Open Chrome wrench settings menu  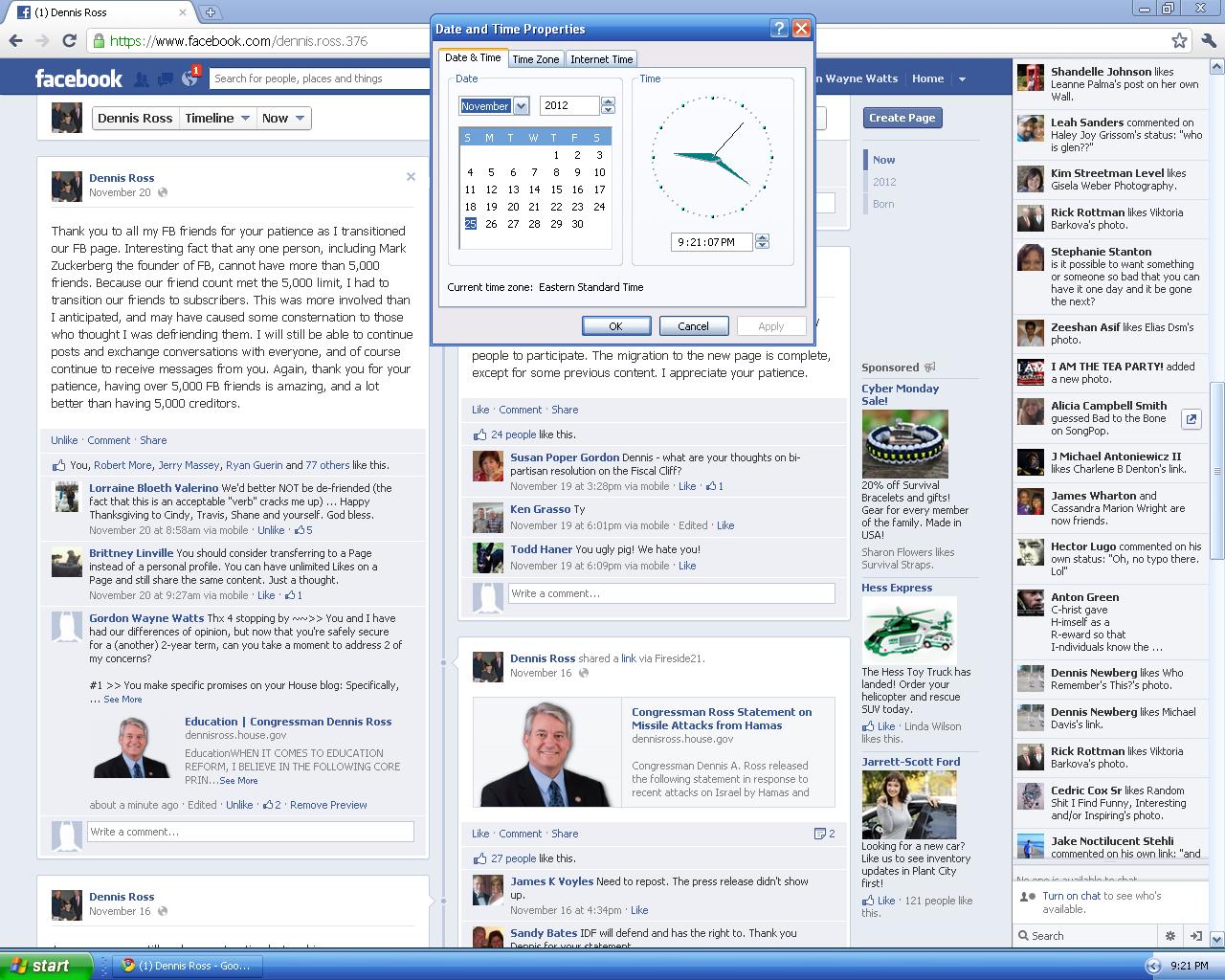click(1208, 40)
